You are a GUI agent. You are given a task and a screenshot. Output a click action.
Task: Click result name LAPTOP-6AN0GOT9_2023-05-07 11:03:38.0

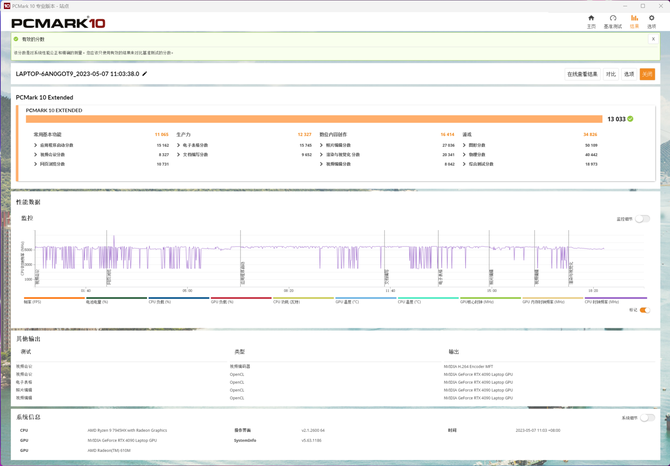point(77,74)
